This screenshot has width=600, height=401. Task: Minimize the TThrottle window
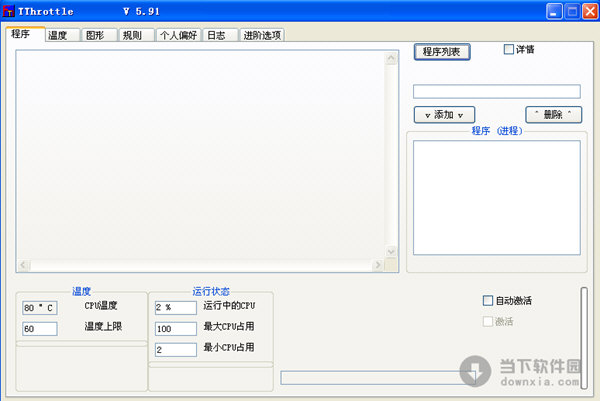click(554, 11)
